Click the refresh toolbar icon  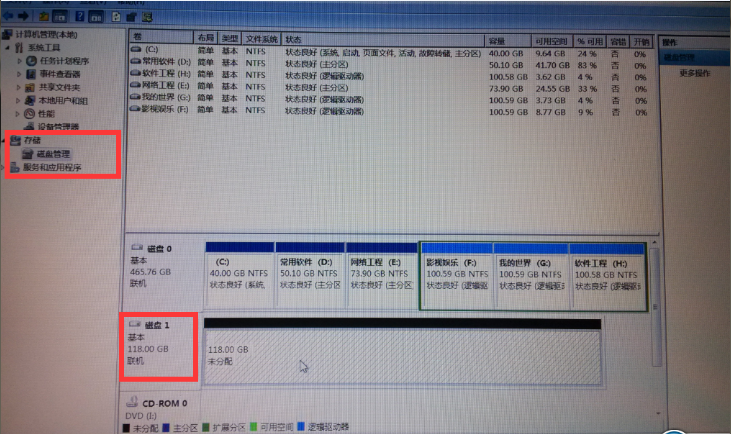[x=116, y=17]
